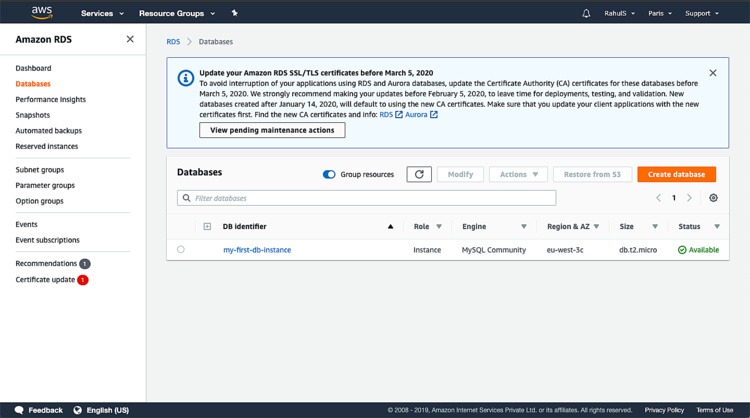Open the Services dropdown menu
This screenshot has height=418, width=750.
click(102, 13)
